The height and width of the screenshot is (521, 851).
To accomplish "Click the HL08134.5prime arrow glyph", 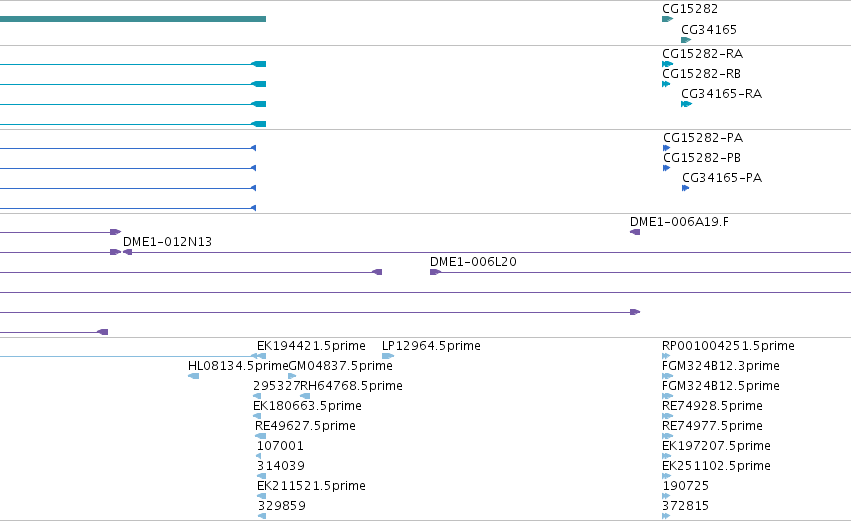I will [x=193, y=377].
